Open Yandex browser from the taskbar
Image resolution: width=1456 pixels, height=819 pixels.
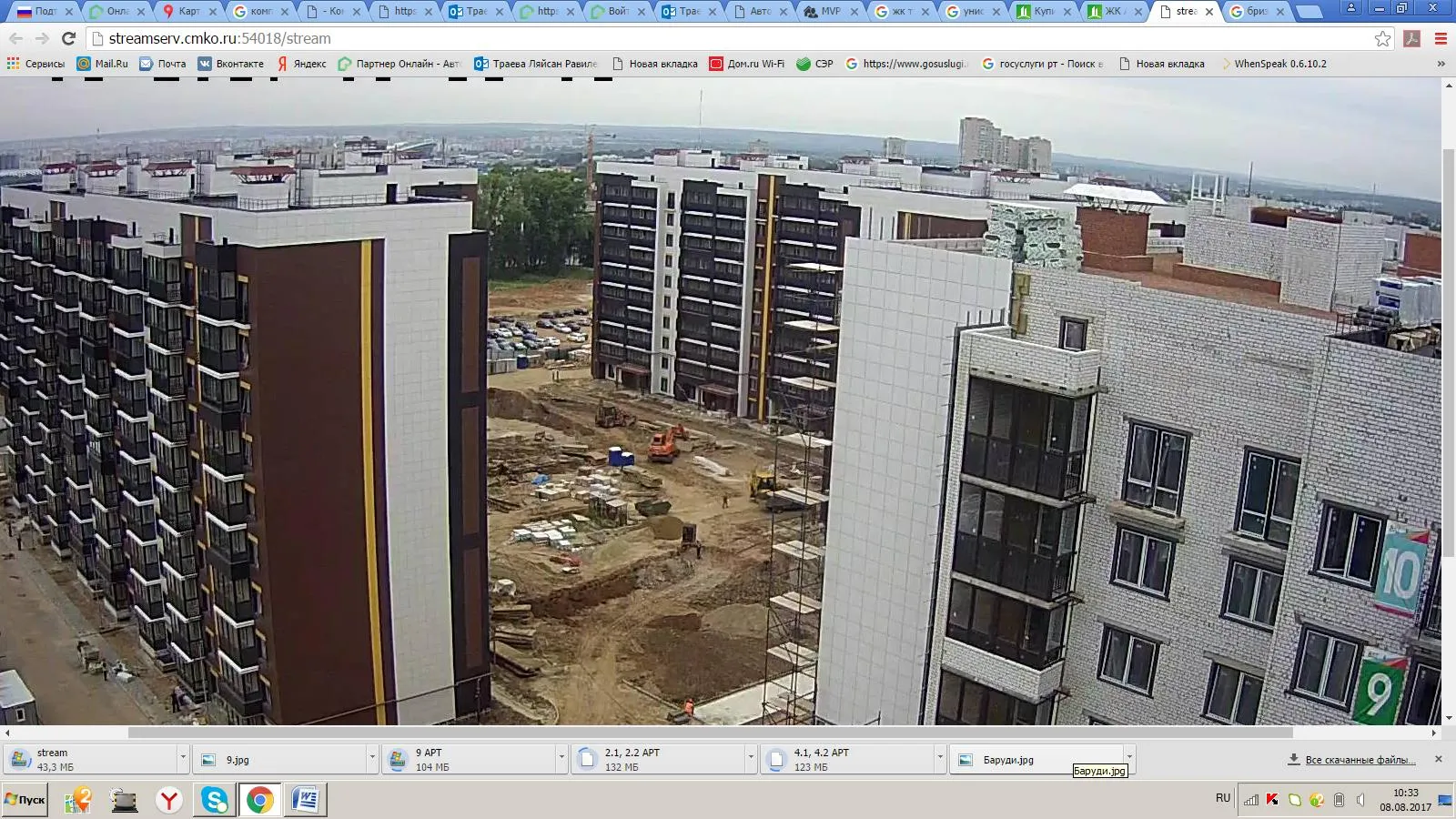pos(169,800)
